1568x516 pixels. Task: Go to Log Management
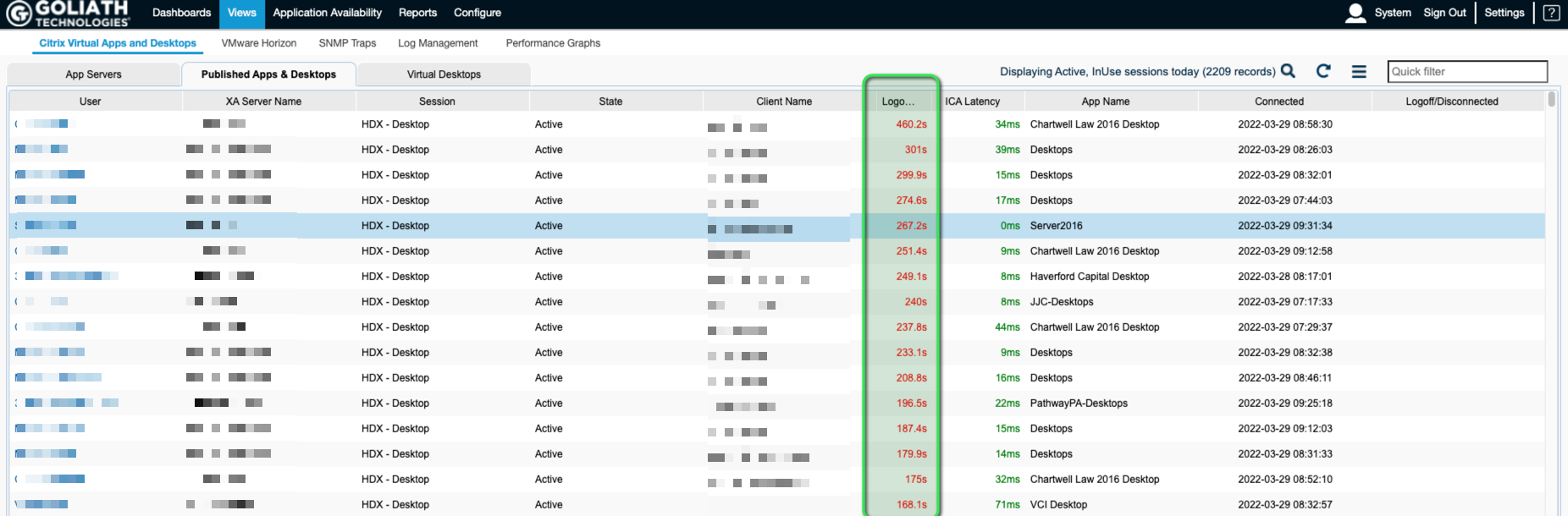[438, 43]
